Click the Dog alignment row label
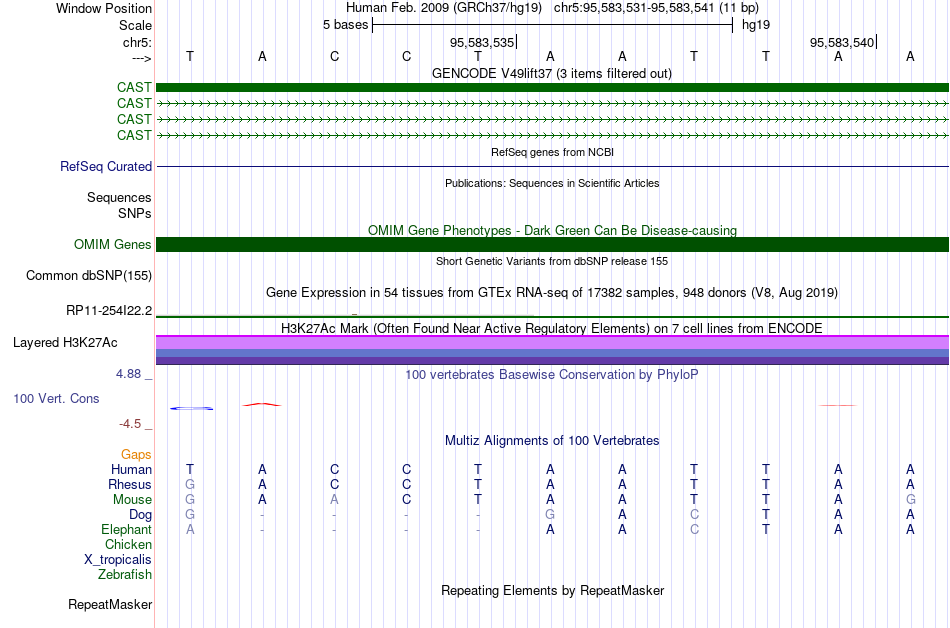 (140, 515)
